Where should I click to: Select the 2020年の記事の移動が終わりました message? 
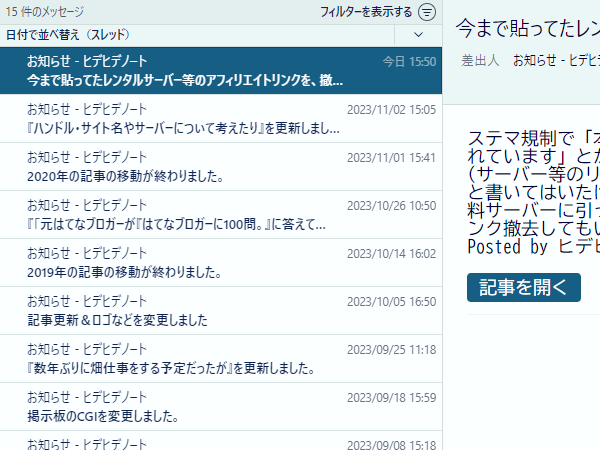(220, 166)
